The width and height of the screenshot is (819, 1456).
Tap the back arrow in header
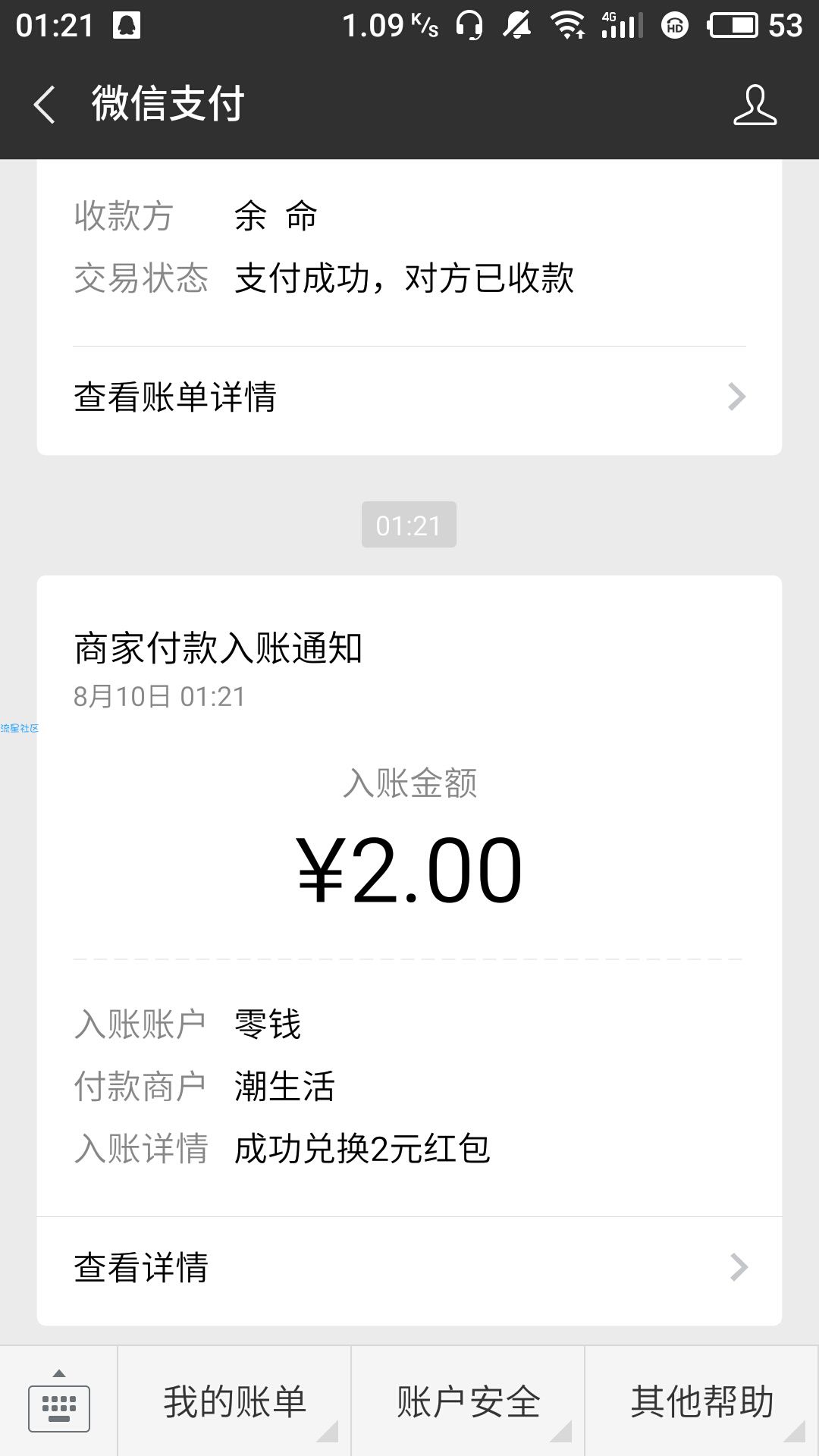click(44, 105)
